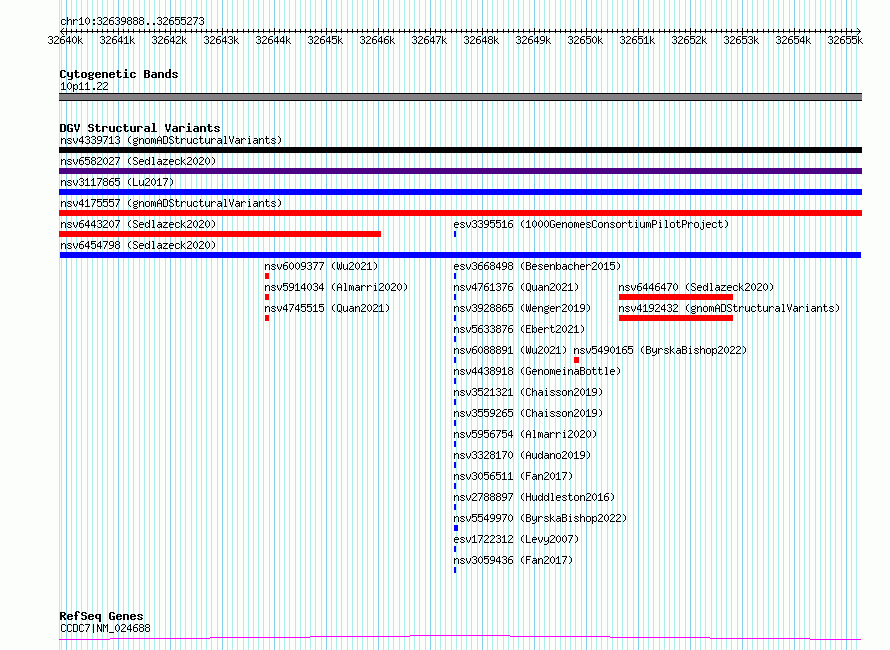Open the CCDC7|NM_024688 gene label

coord(105,628)
